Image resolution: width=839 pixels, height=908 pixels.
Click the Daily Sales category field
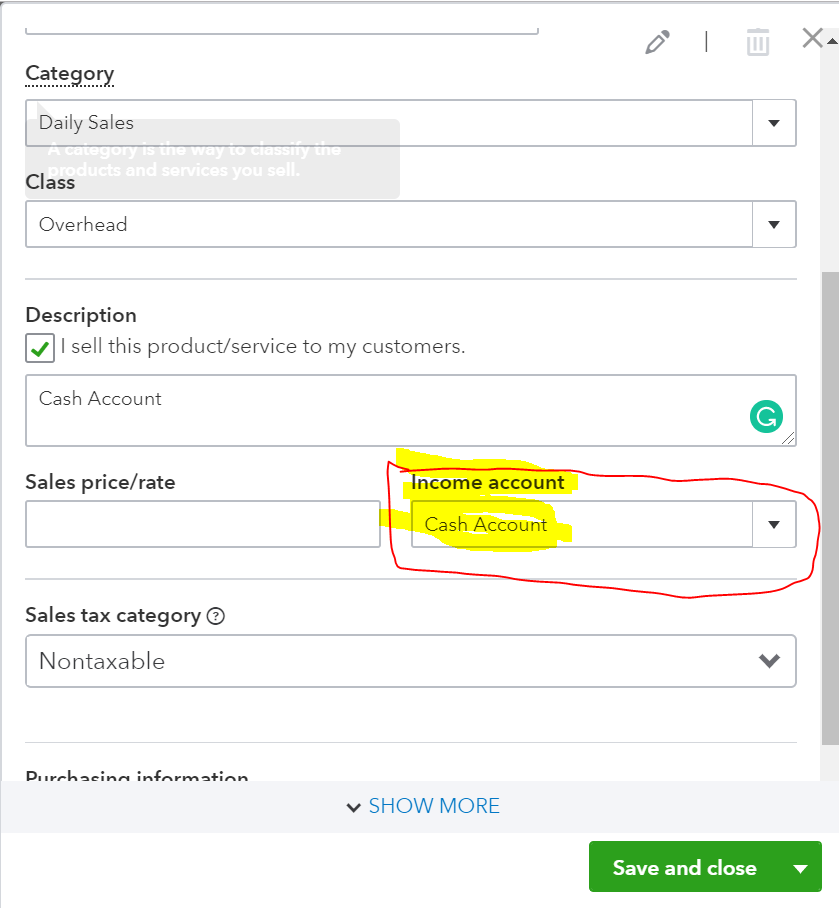pyautogui.click(x=390, y=123)
